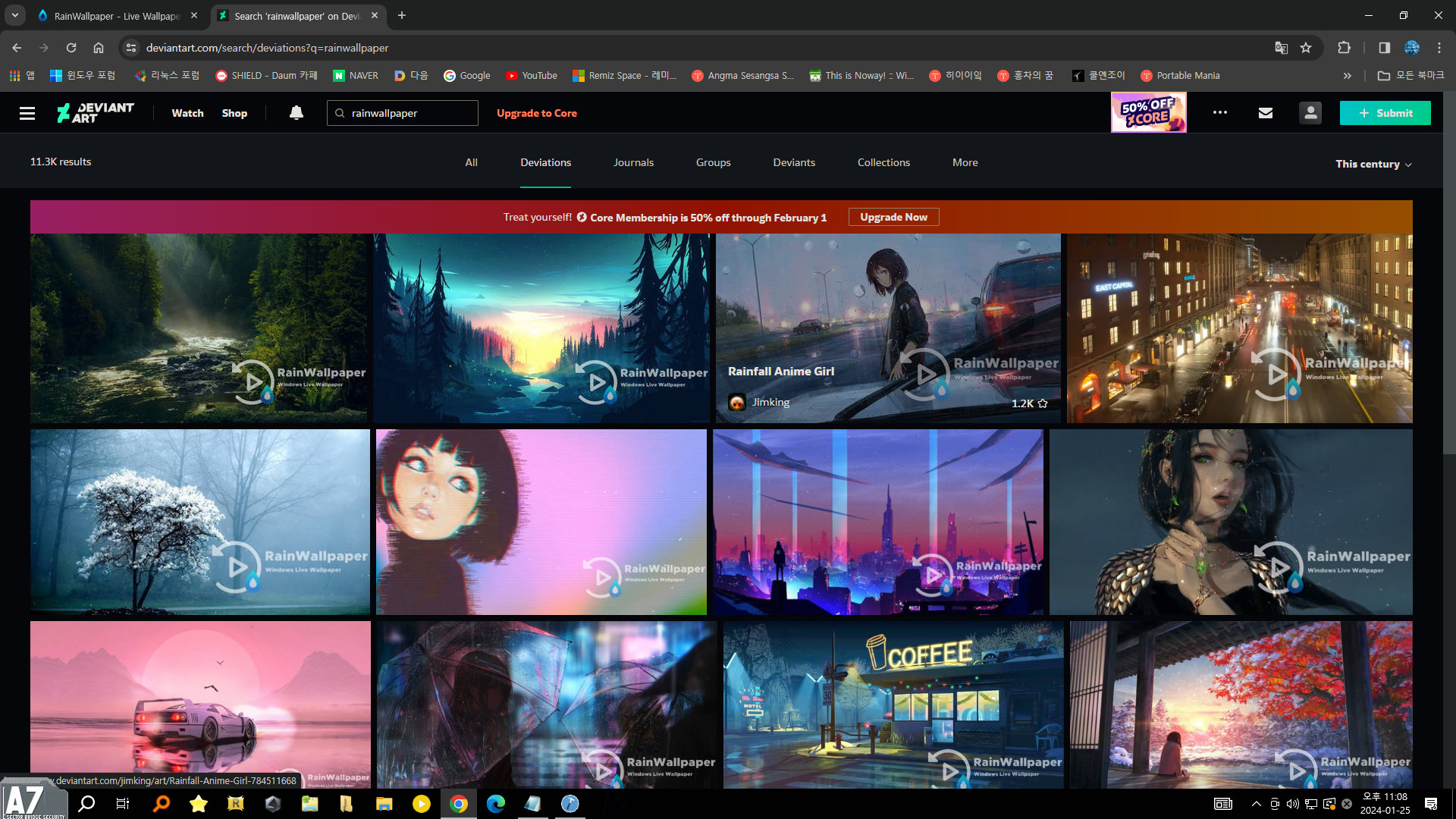
Task: Open a new browser tab
Action: coord(402,15)
